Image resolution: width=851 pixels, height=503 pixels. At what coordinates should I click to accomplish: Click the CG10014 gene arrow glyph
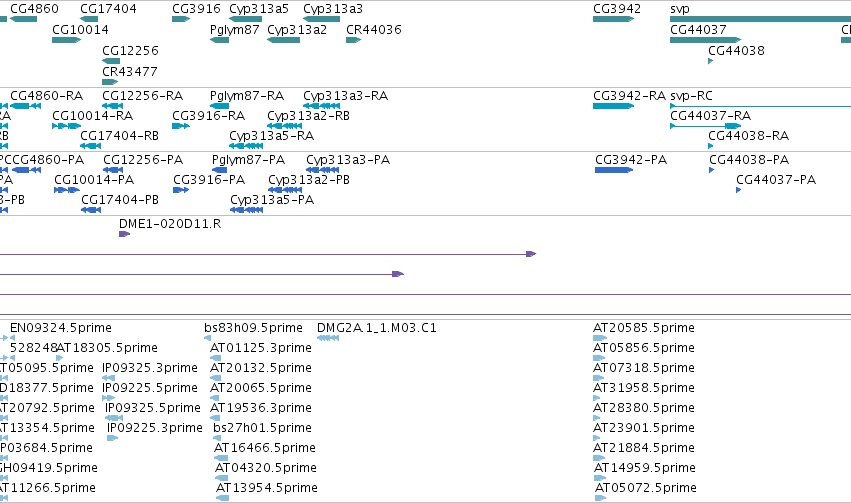[66, 40]
